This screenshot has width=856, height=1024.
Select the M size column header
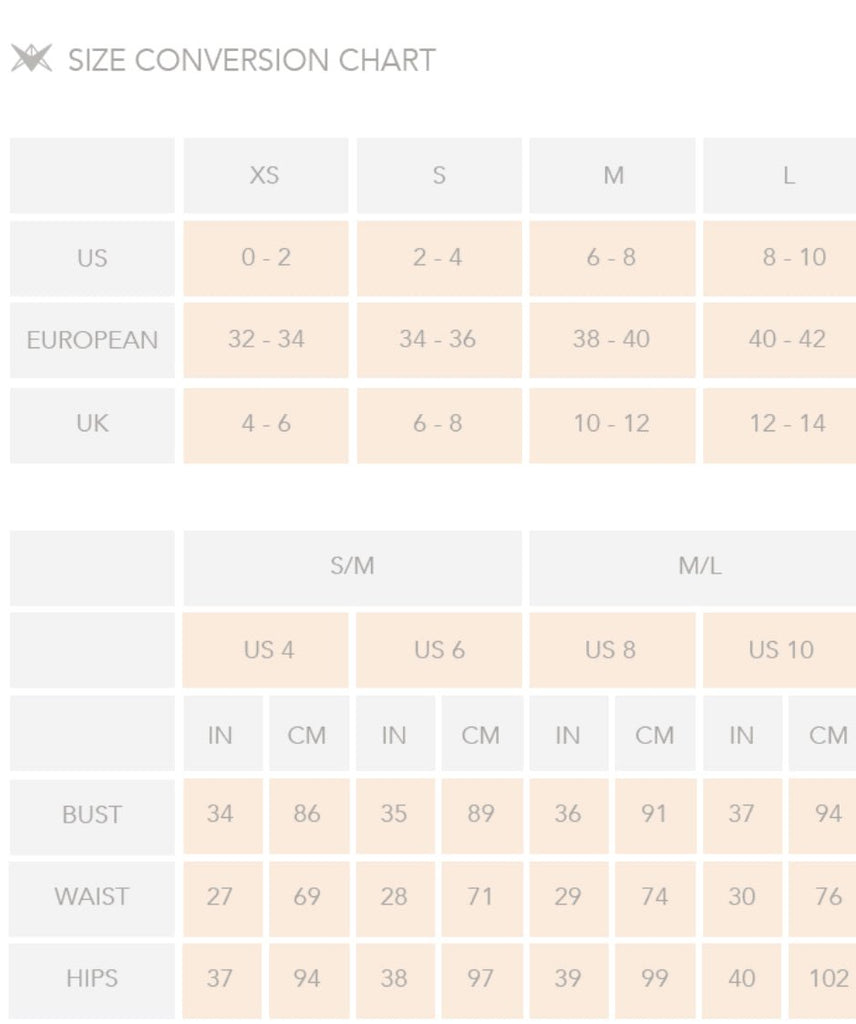612,175
